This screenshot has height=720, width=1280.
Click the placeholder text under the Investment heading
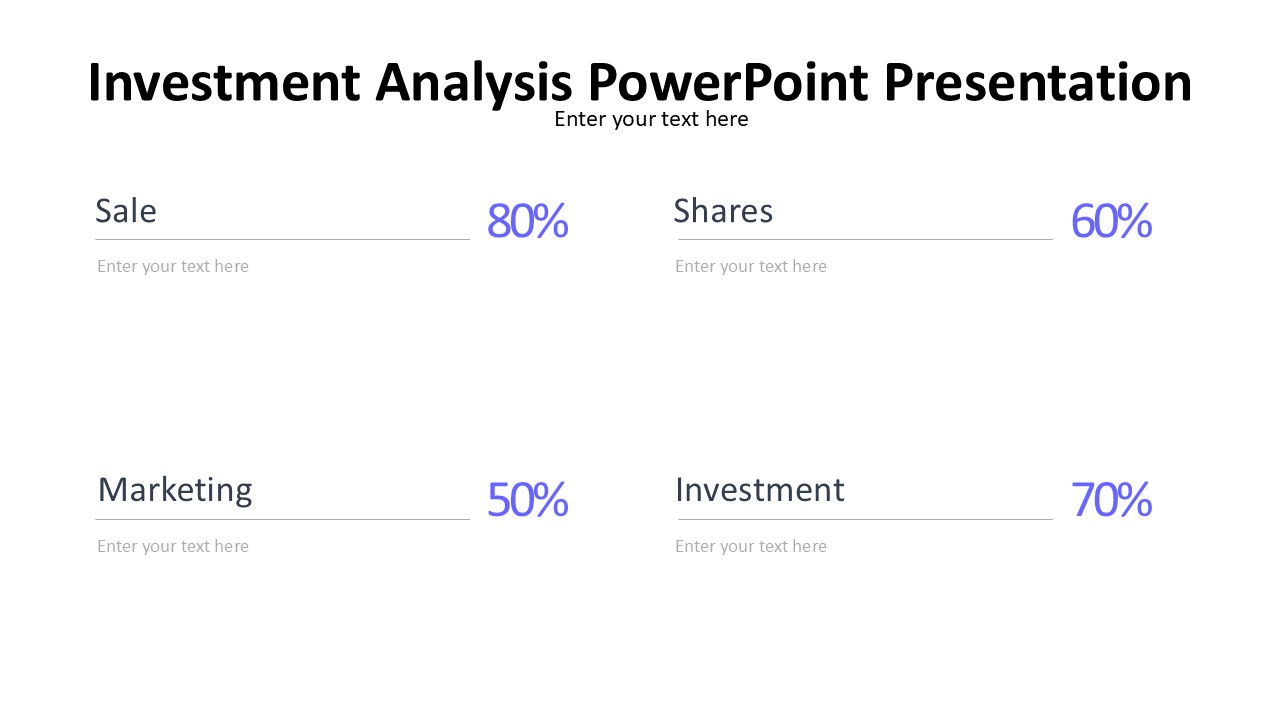(751, 546)
